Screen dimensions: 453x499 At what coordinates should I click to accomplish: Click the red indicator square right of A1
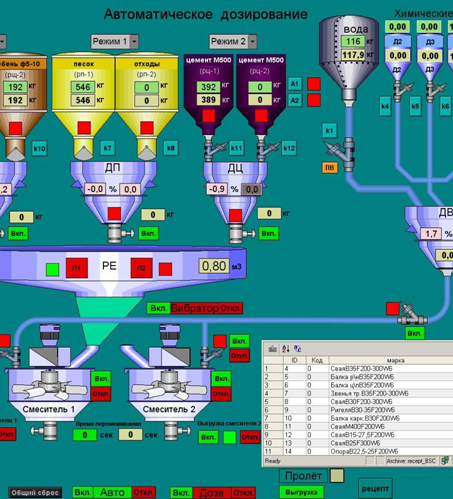(314, 84)
